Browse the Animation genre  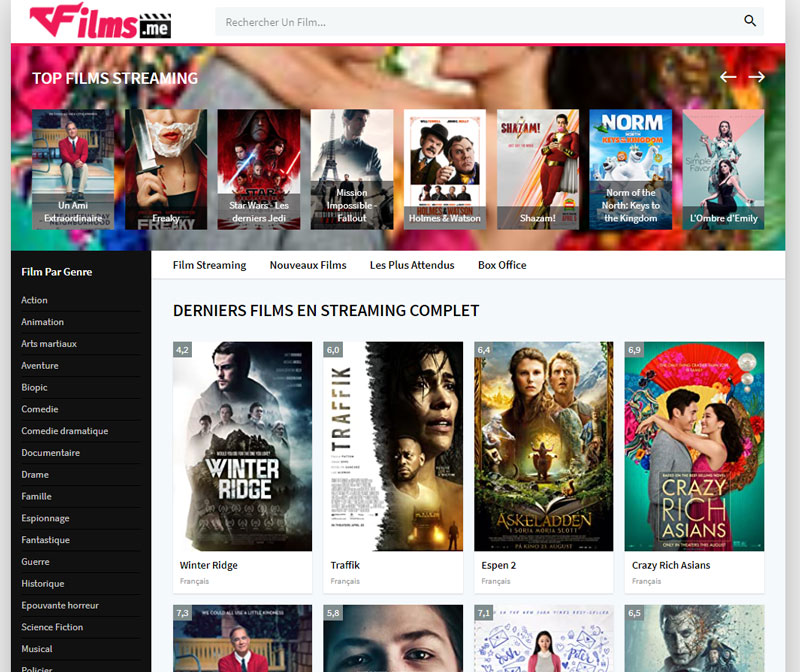coord(42,322)
